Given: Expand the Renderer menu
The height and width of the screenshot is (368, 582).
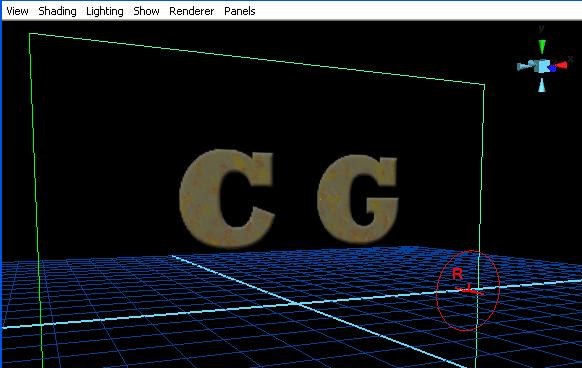Looking at the screenshot, I should tap(192, 11).
